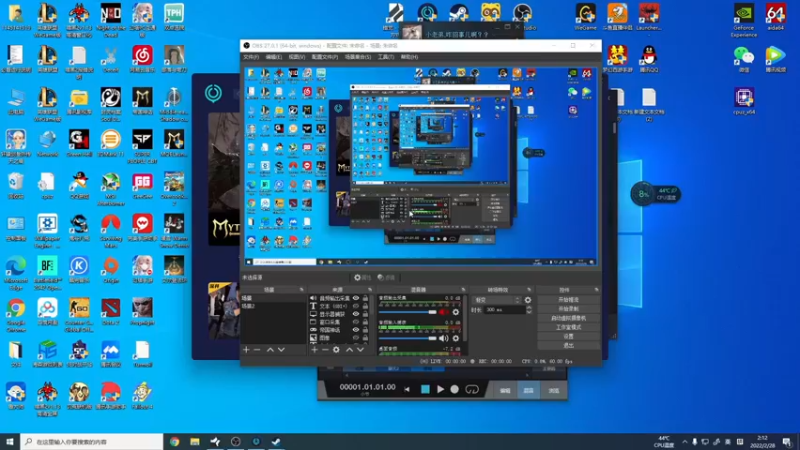Open cpuz_x64 desktop icon
Screen dimensions: 800x450
744,101
